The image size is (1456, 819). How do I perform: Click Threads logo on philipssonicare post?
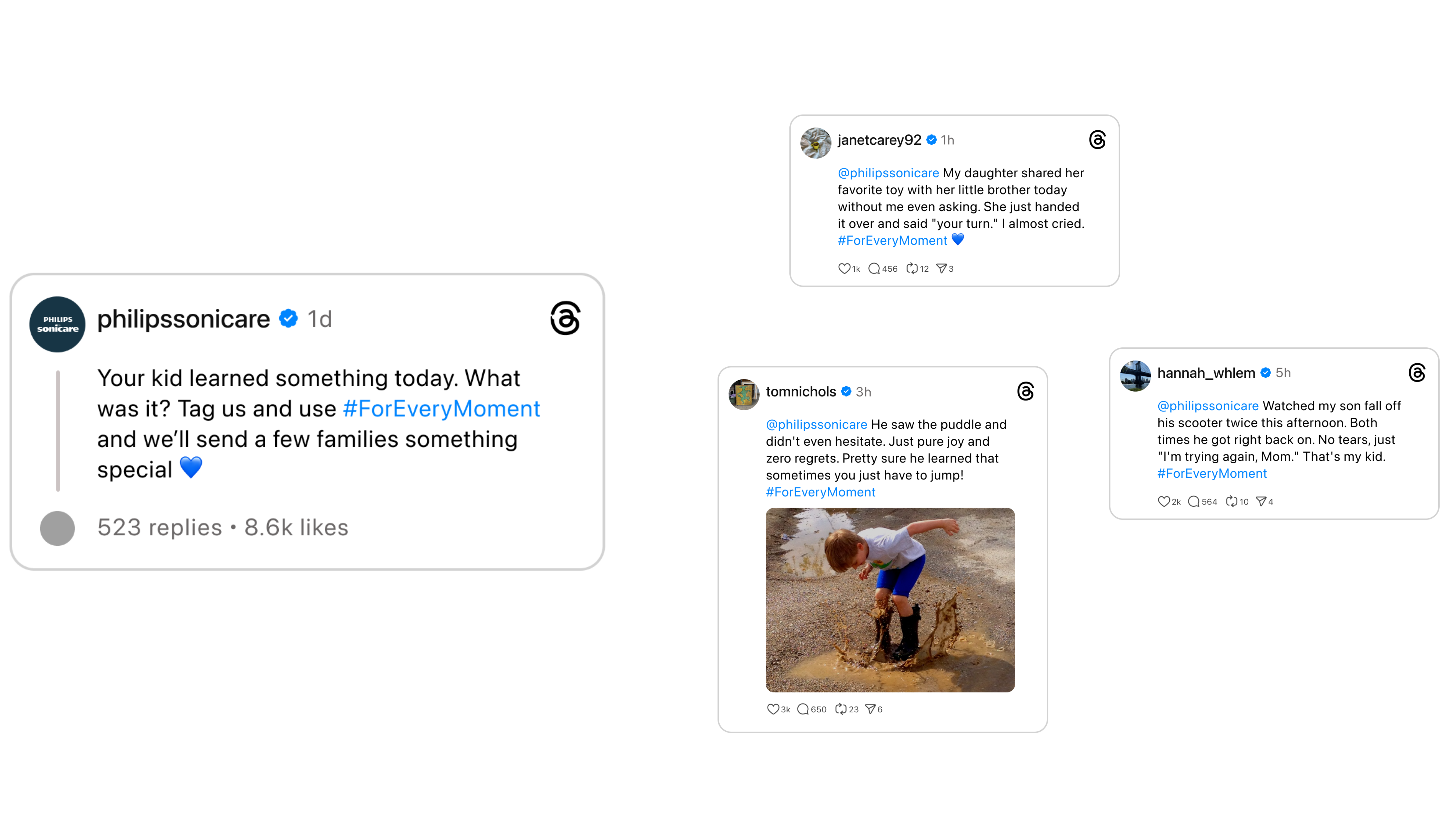pos(565,319)
